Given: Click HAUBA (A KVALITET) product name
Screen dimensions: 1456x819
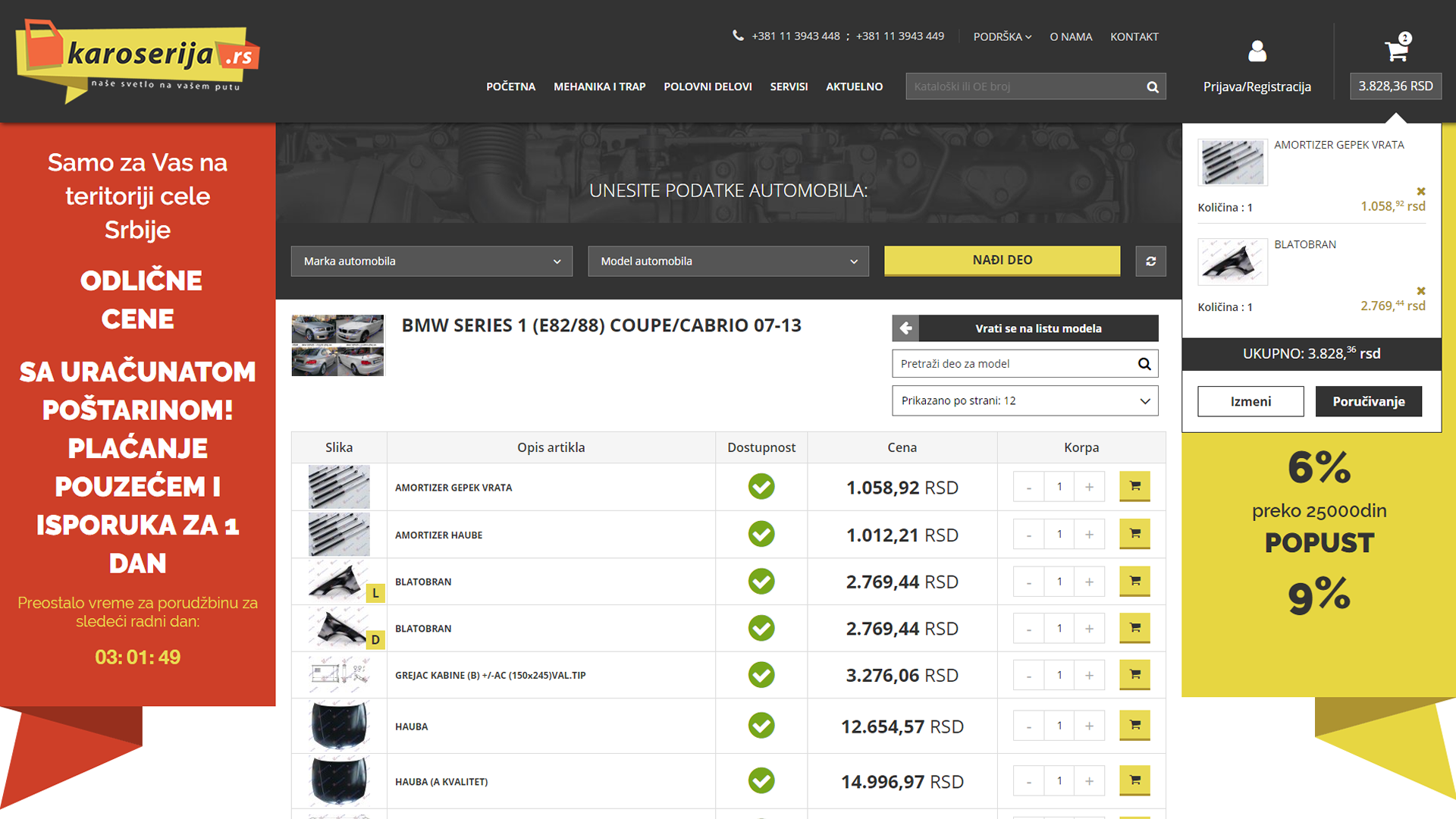Looking at the screenshot, I should pyautogui.click(x=441, y=781).
